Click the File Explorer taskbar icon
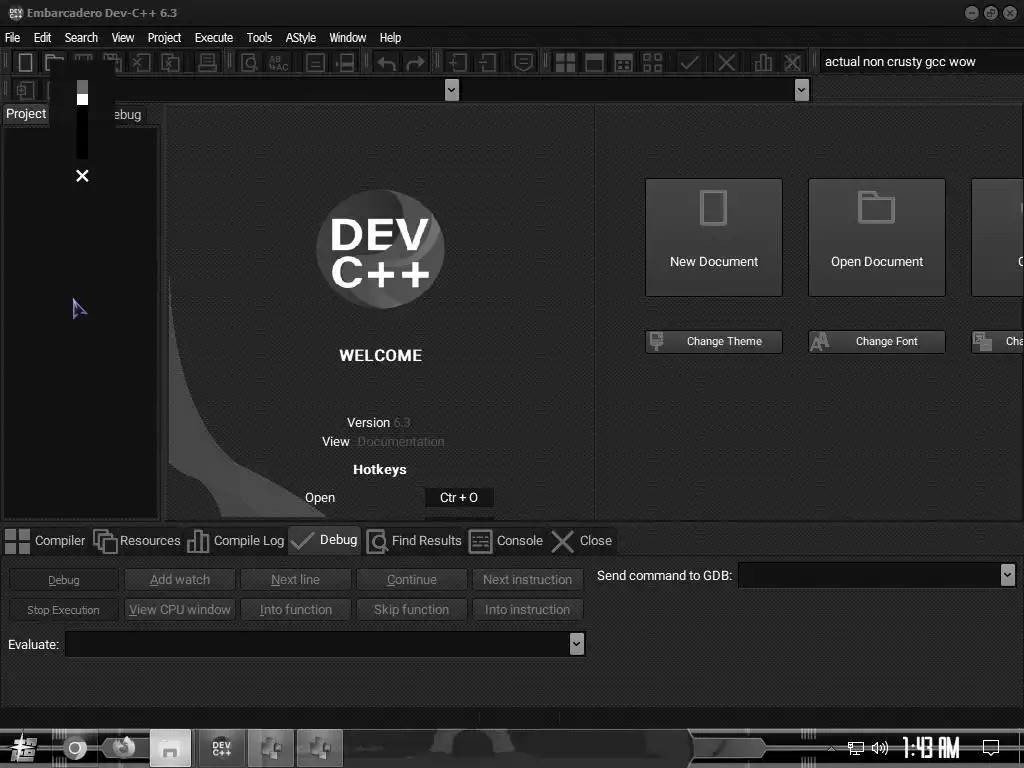1024x768 pixels. 170,748
